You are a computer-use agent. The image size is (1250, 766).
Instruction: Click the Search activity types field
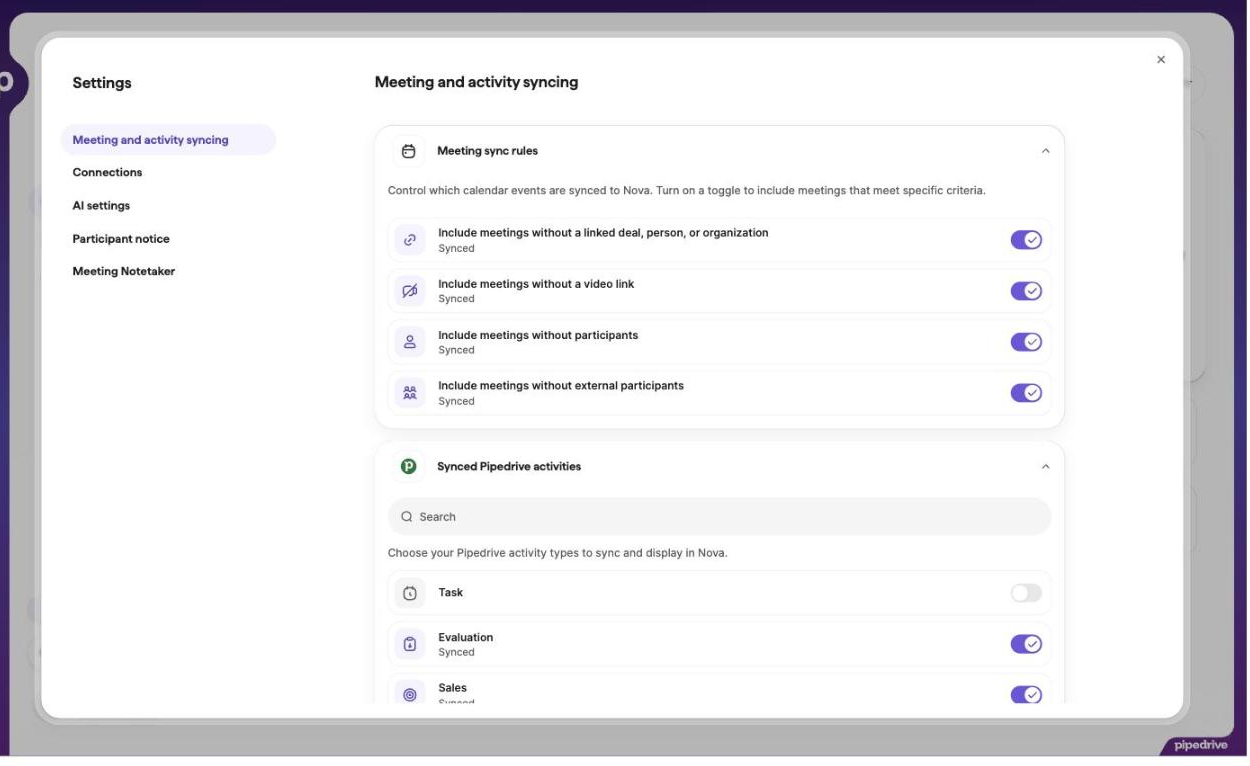[x=719, y=517]
